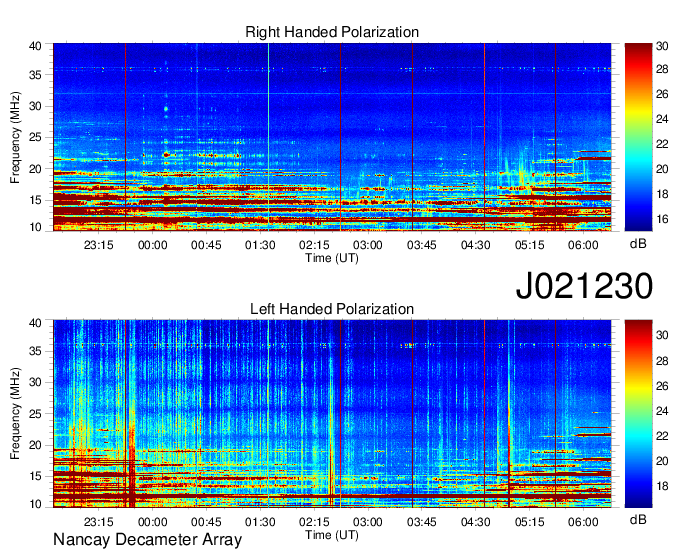Viewport: 680px width, 552px height.
Task: Click 04:30 tick under right-handed plot
Action: click(475, 245)
